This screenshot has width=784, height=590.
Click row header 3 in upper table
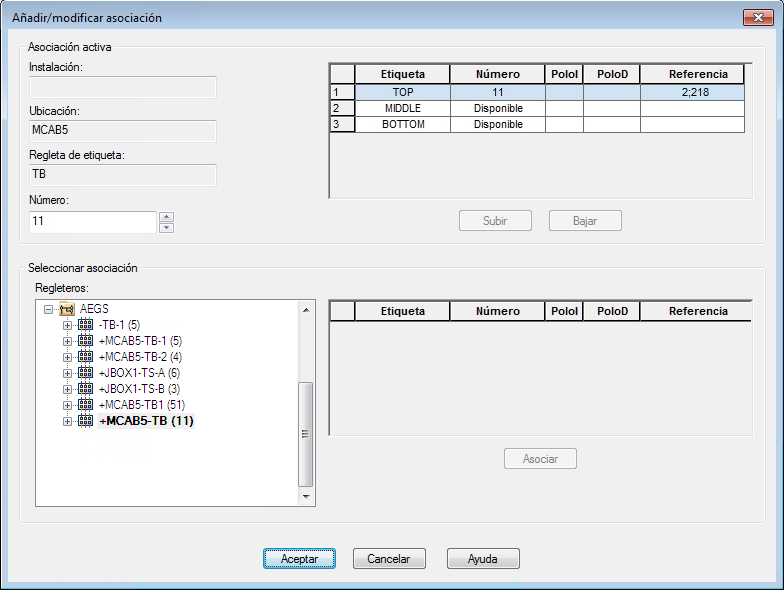point(342,124)
